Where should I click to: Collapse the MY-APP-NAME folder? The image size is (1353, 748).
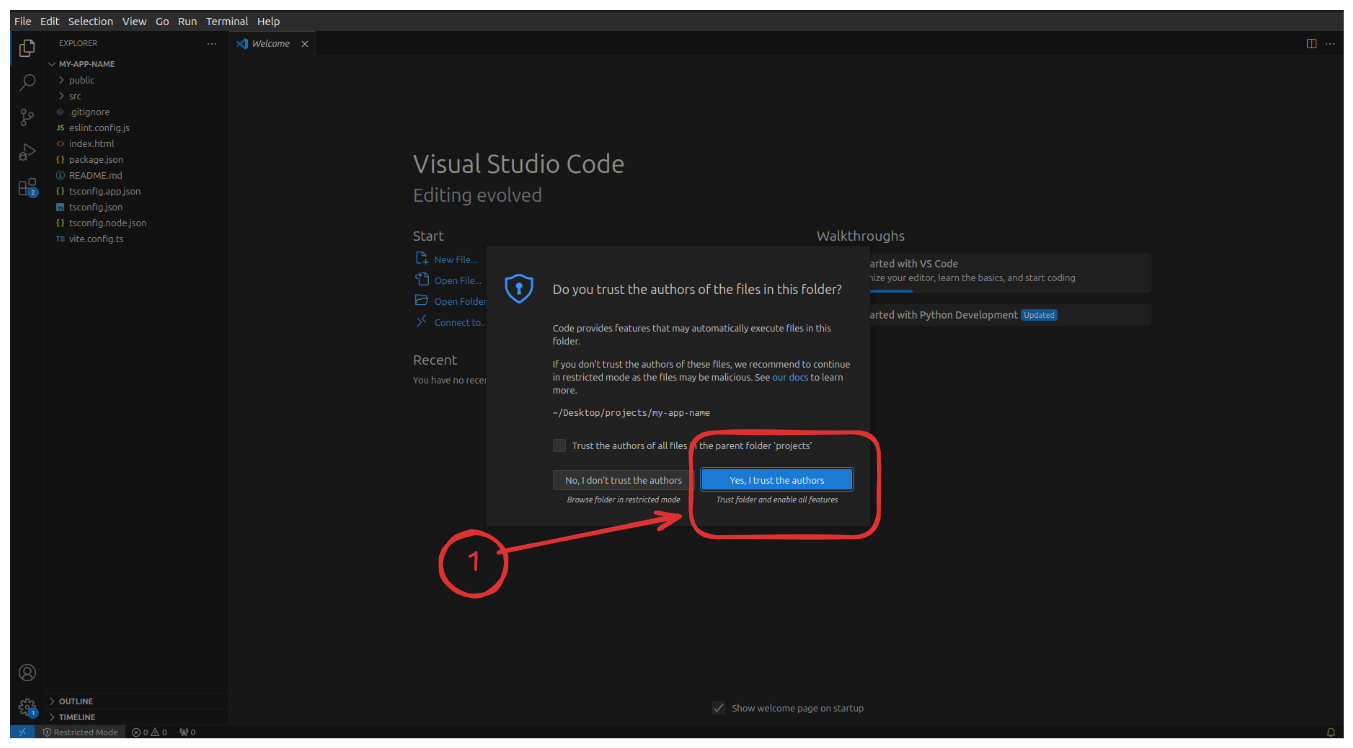[x=87, y=63]
